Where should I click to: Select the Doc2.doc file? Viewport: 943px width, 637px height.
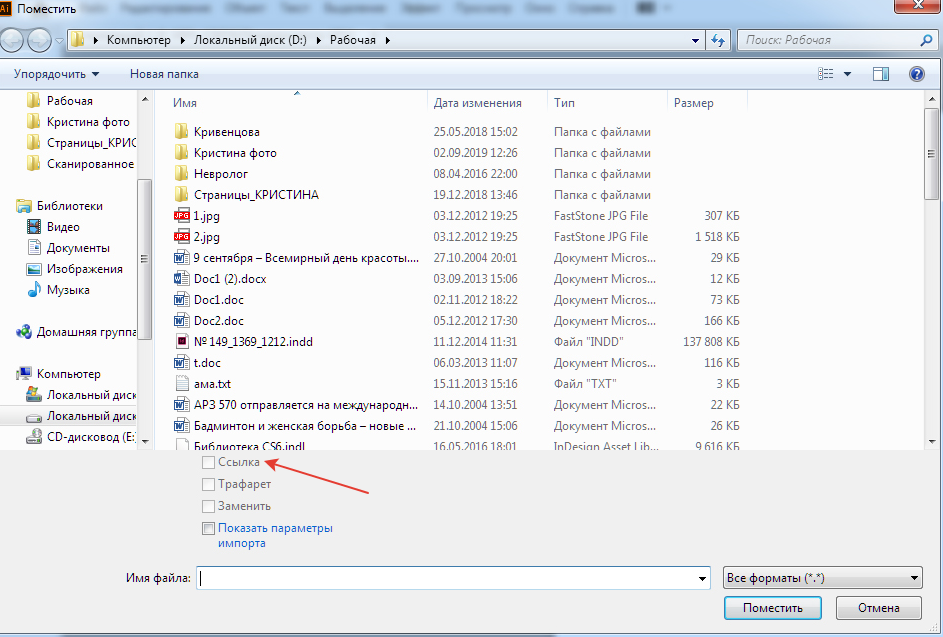click(218, 321)
